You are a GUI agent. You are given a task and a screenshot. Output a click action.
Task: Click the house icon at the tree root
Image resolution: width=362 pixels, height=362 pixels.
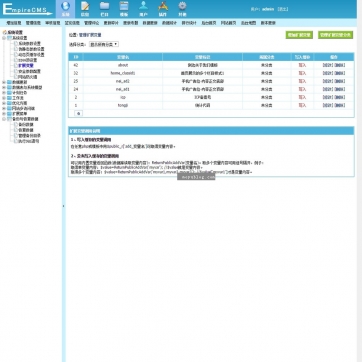(x=5, y=32)
